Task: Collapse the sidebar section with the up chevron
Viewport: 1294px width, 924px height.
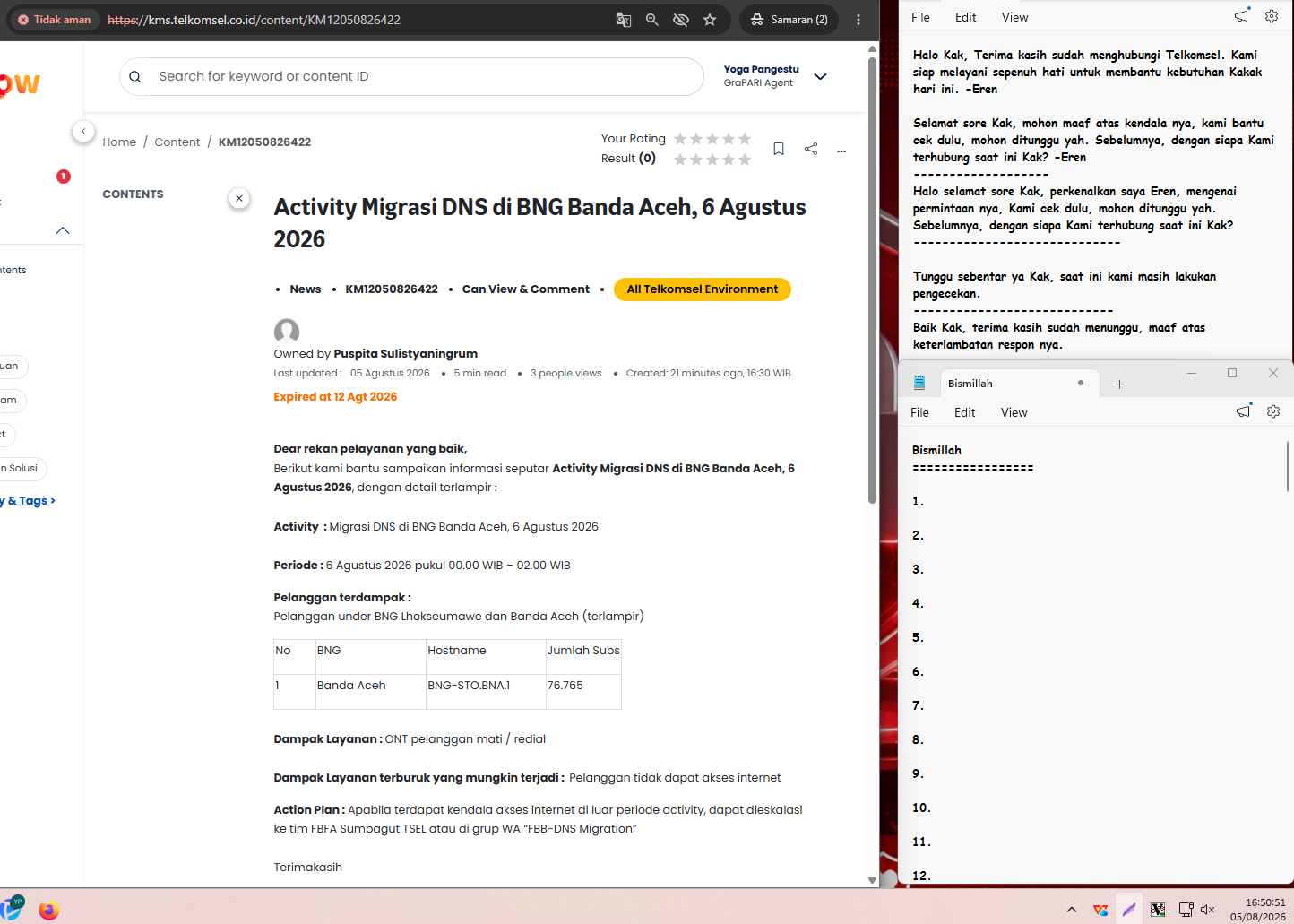Action: click(63, 230)
